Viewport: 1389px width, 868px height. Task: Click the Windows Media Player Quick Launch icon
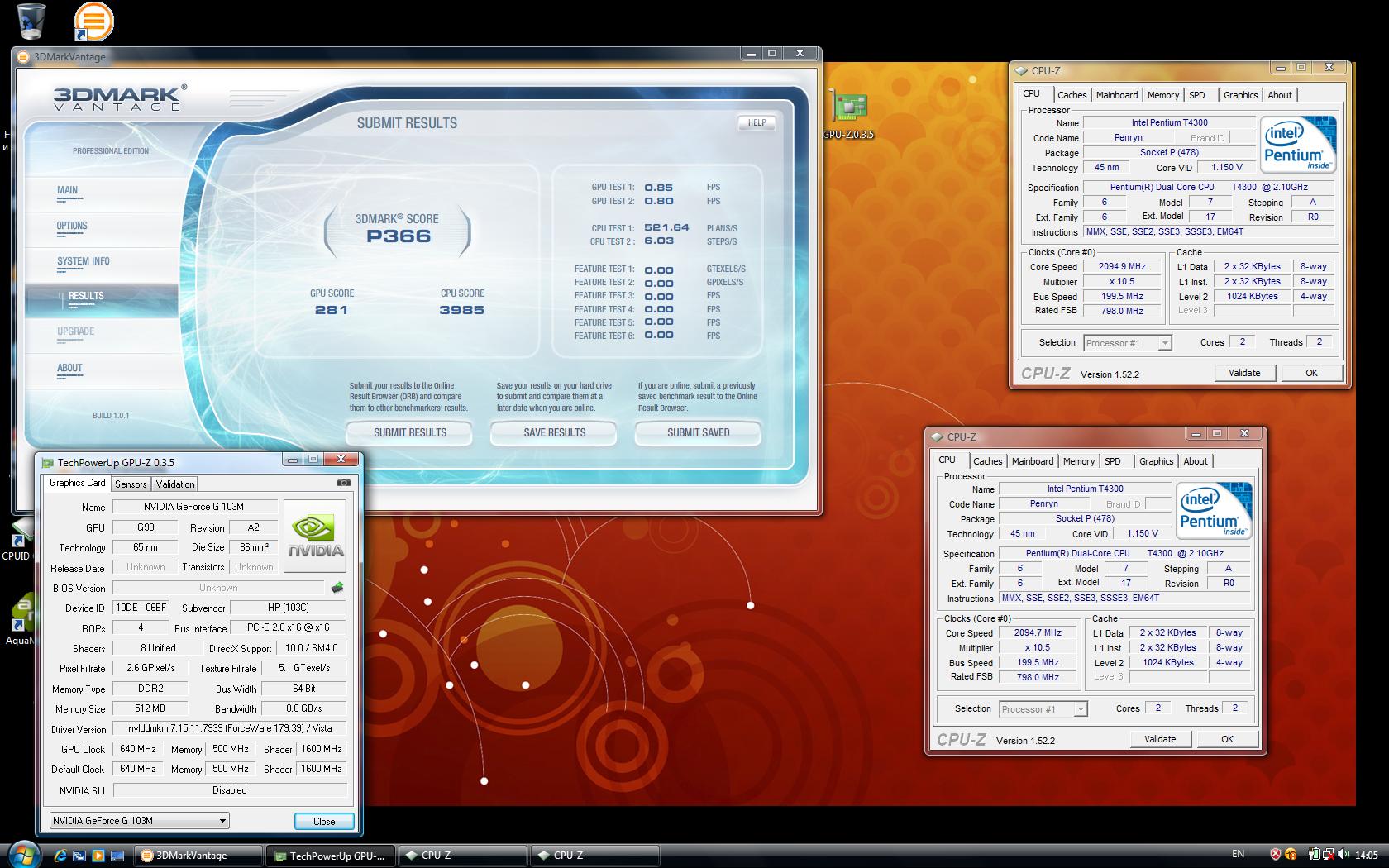(98, 856)
